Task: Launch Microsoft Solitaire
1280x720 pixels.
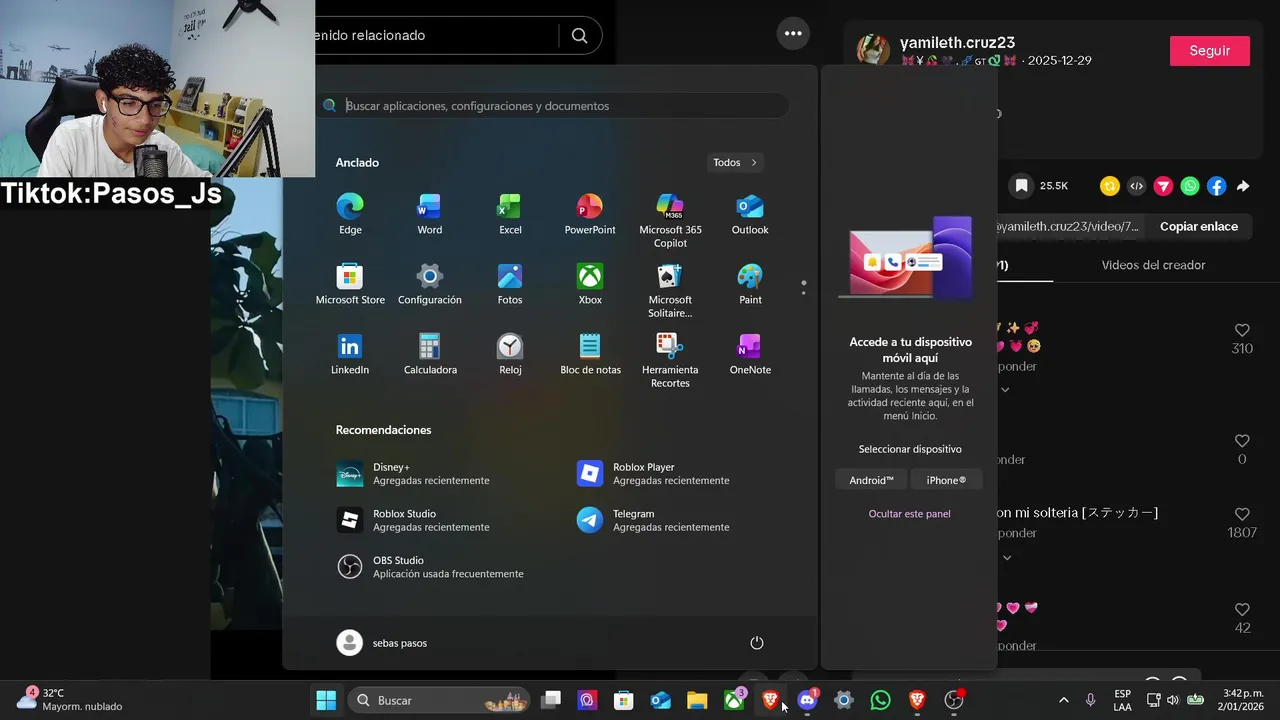Action: click(670, 291)
